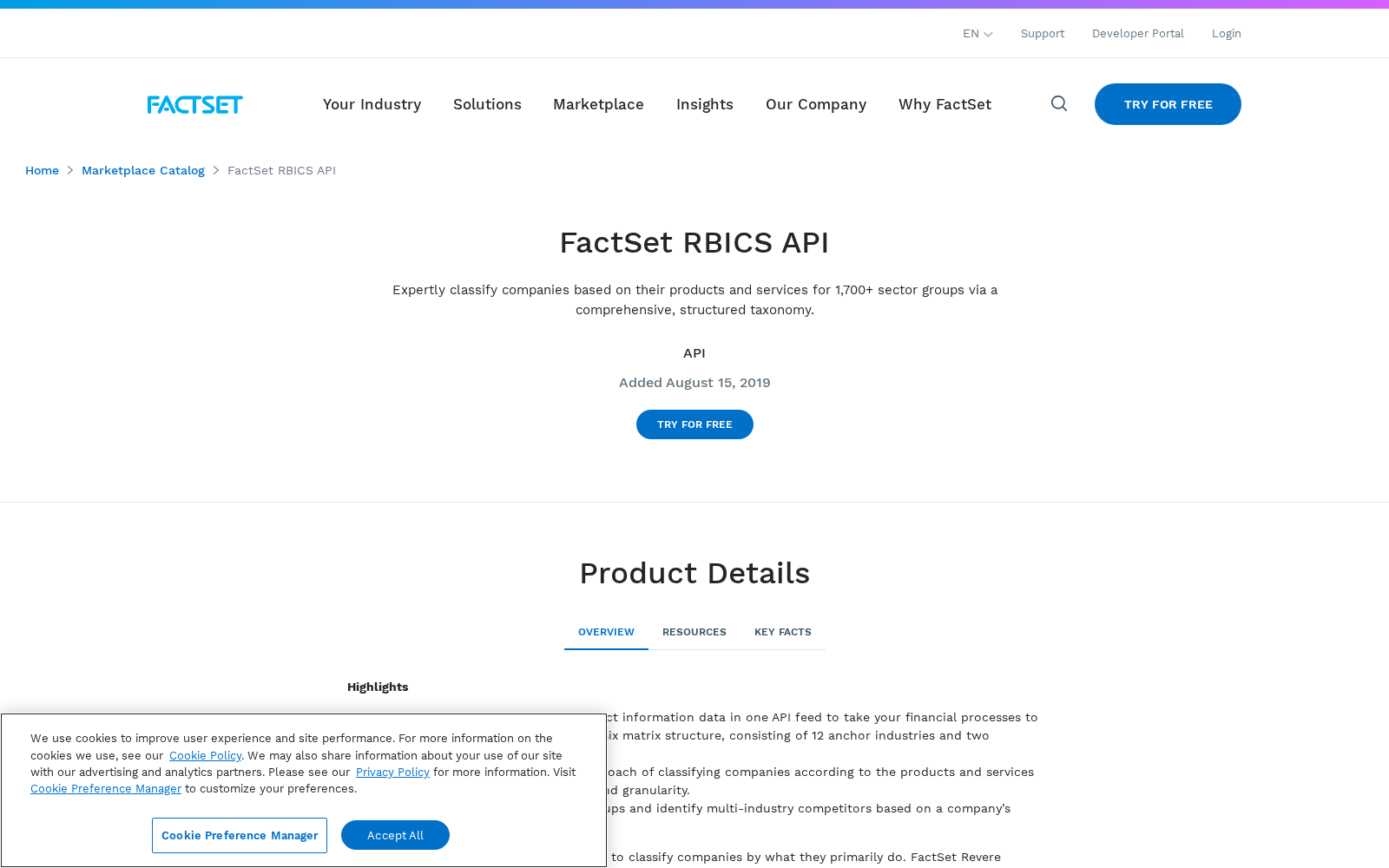Open the Our Company menu
Image resolution: width=1389 pixels, height=868 pixels.
[x=816, y=104]
